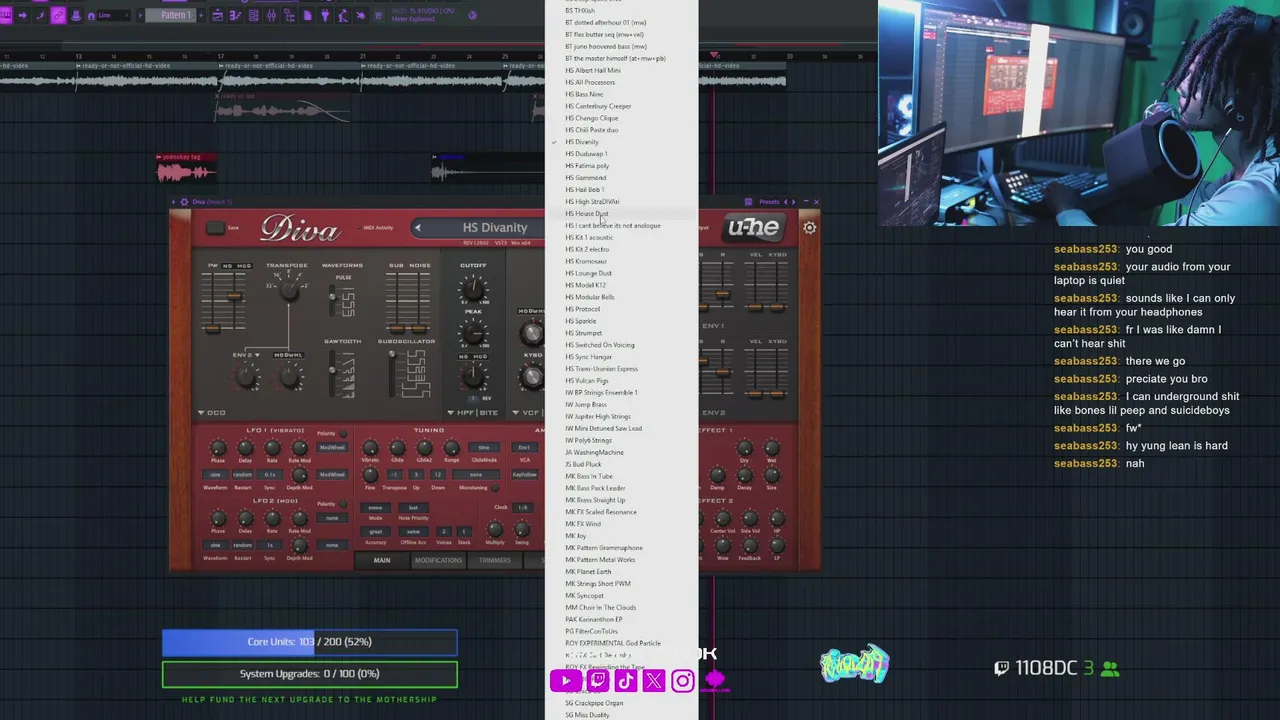This screenshot has width=1280, height=720.
Task: Expand the DCO oscillator model menu
Action: 211,412
